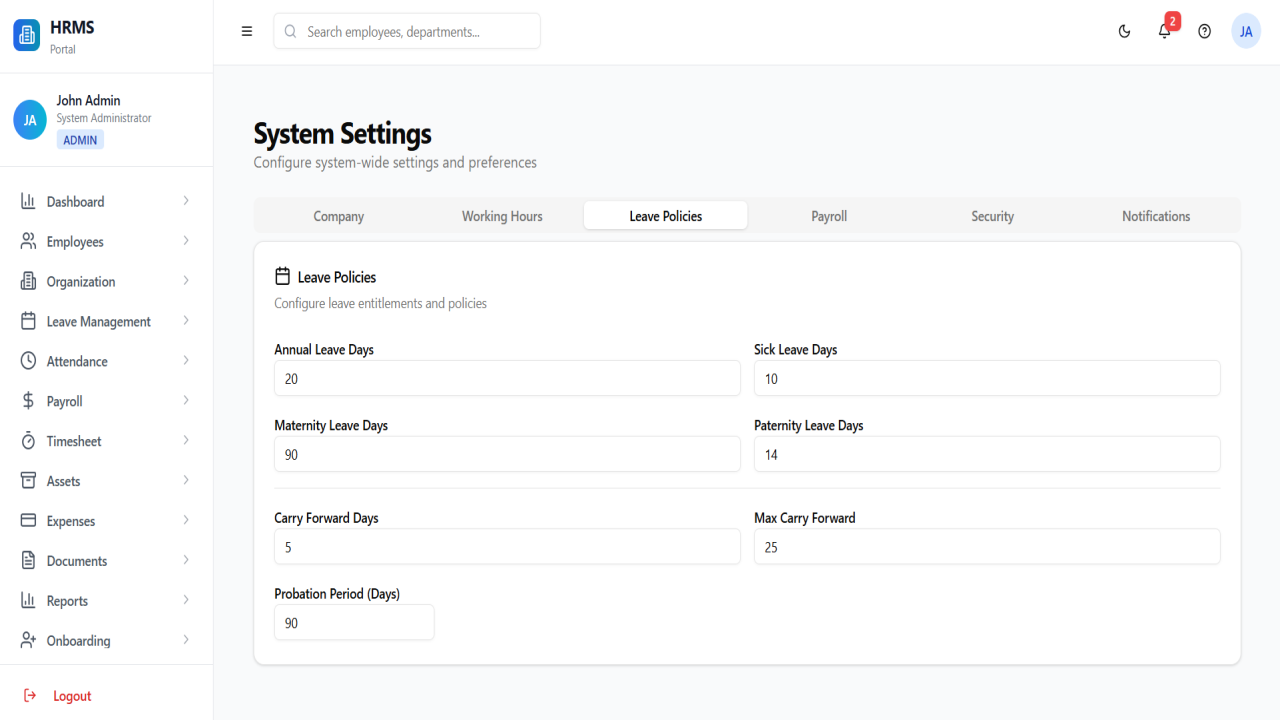Open the Timesheet stopwatch icon in sidebar
The width and height of the screenshot is (1280, 720).
point(28,441)
